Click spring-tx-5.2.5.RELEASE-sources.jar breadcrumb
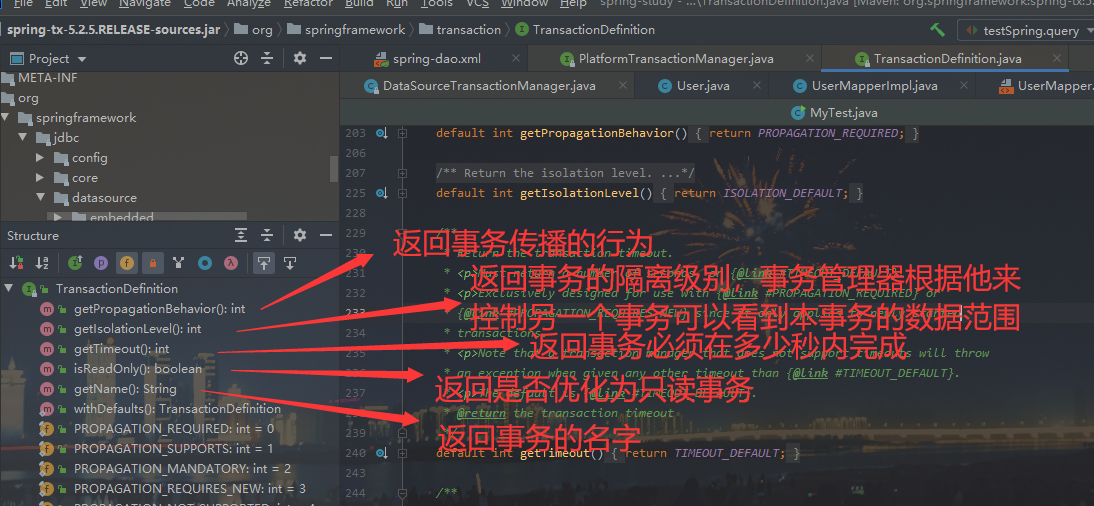 (113, 30)
